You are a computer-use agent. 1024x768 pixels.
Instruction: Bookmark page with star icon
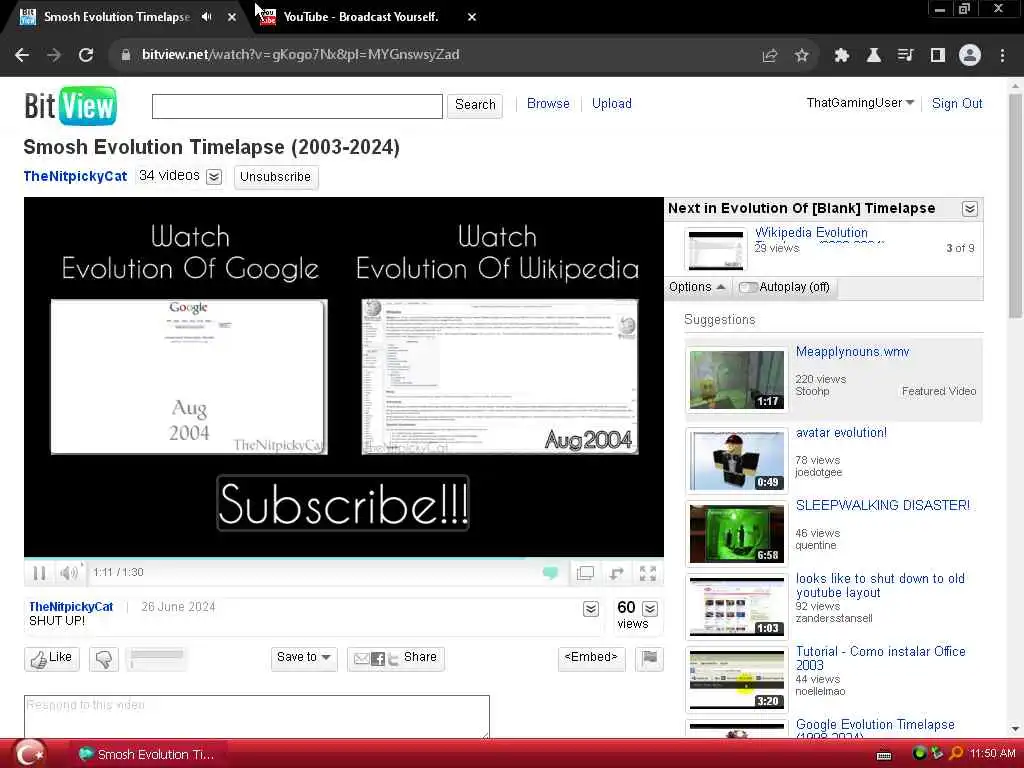802,56
